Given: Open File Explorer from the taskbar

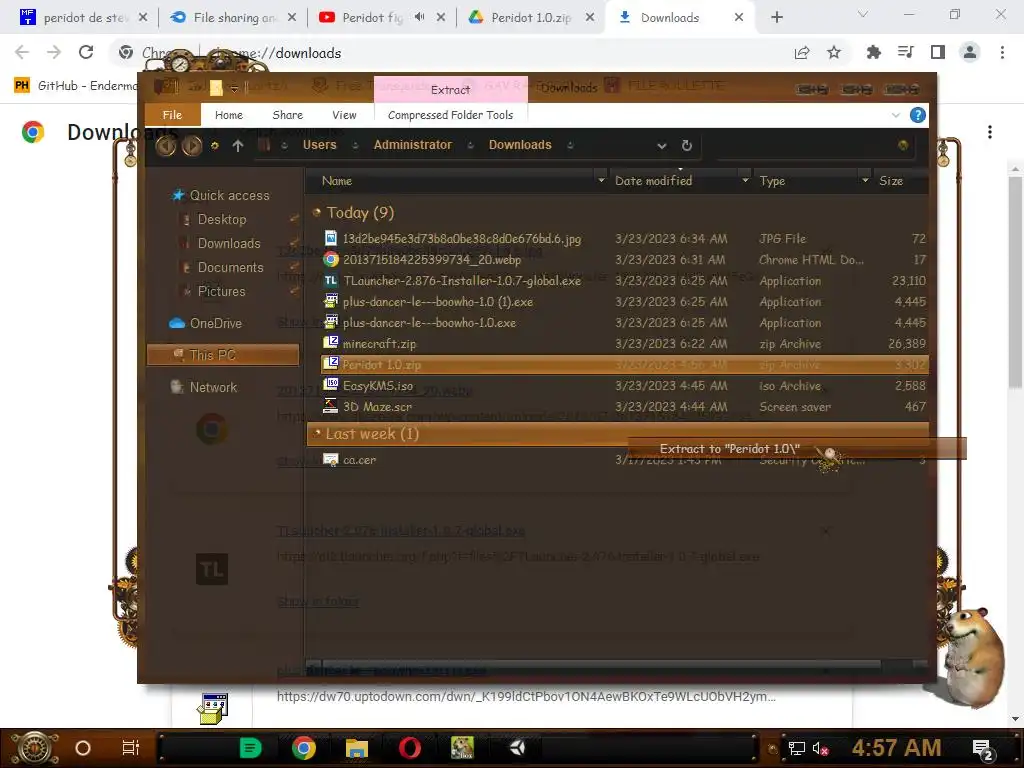Looking at the screenshot, I should (x=357, y=748).
